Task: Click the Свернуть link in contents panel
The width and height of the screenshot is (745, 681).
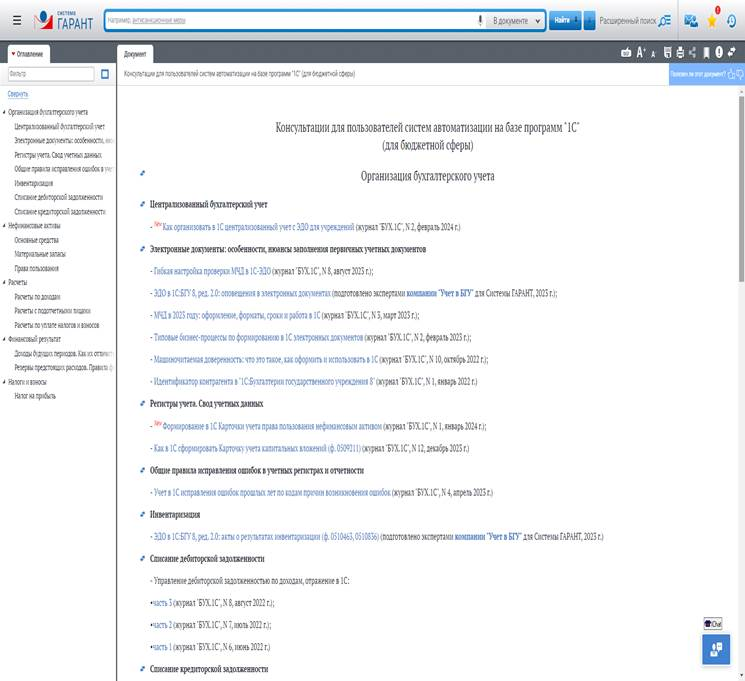Action: 18,94
